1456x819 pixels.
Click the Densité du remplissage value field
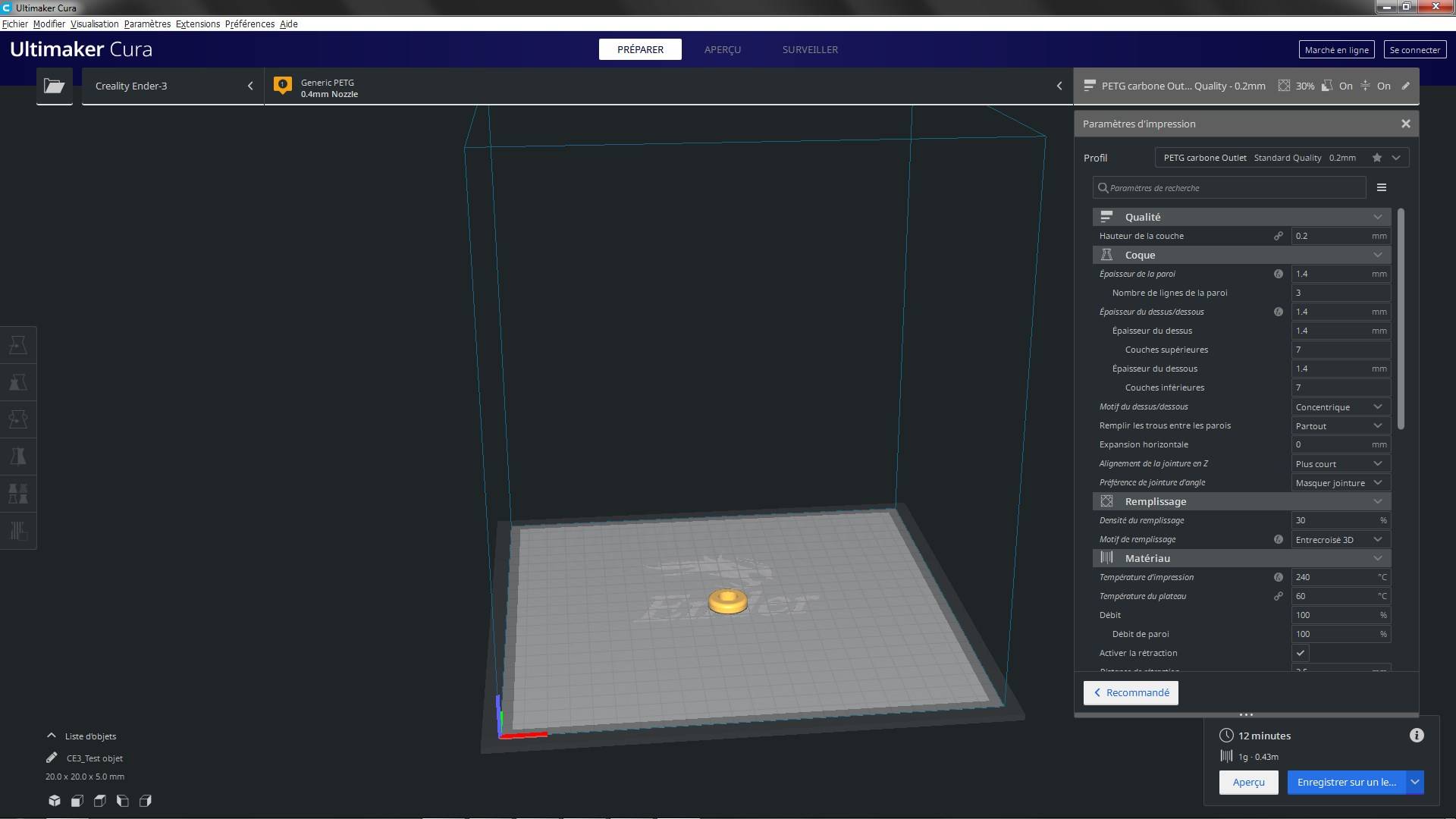[1341, 520]
